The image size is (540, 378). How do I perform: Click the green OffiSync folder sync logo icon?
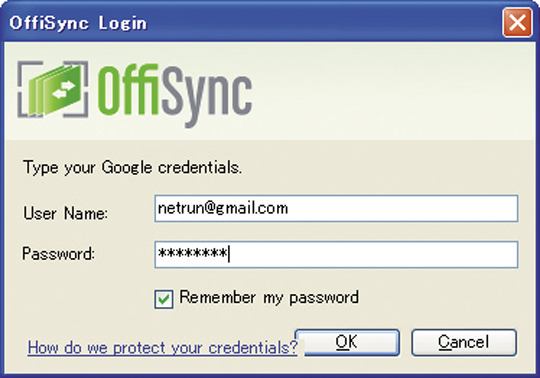click(53, 89)
